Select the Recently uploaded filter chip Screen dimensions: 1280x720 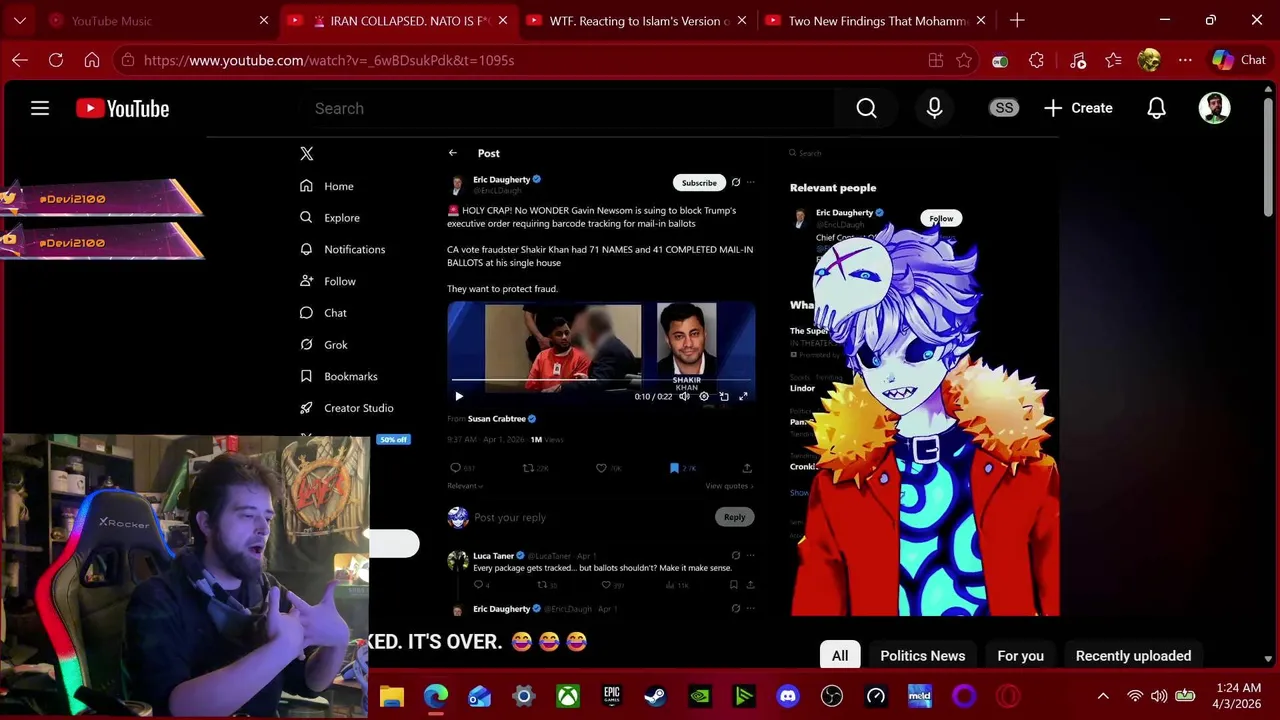click(x=1133, y=655)
